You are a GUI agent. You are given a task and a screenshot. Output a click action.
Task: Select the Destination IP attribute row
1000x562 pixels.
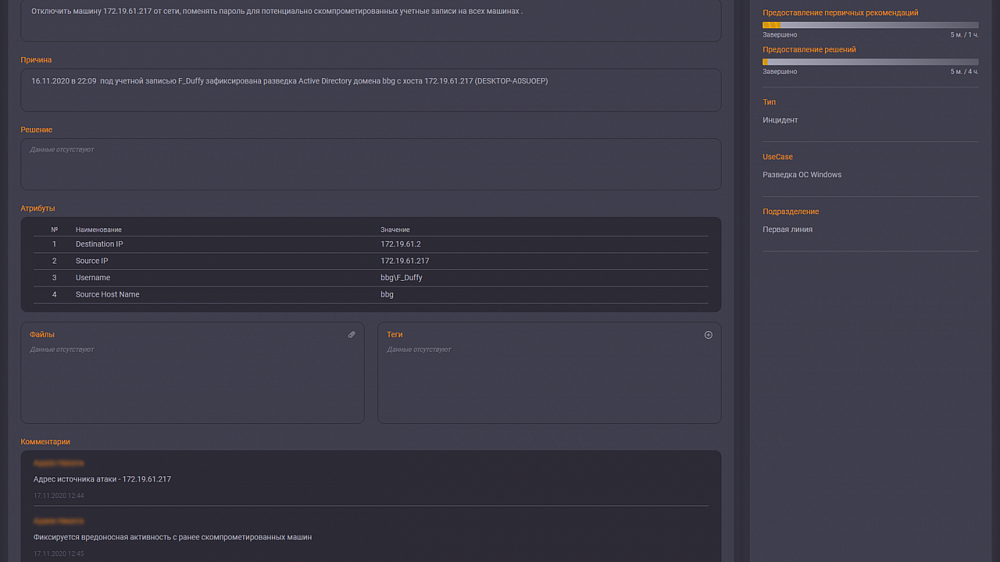pos(370,244)
